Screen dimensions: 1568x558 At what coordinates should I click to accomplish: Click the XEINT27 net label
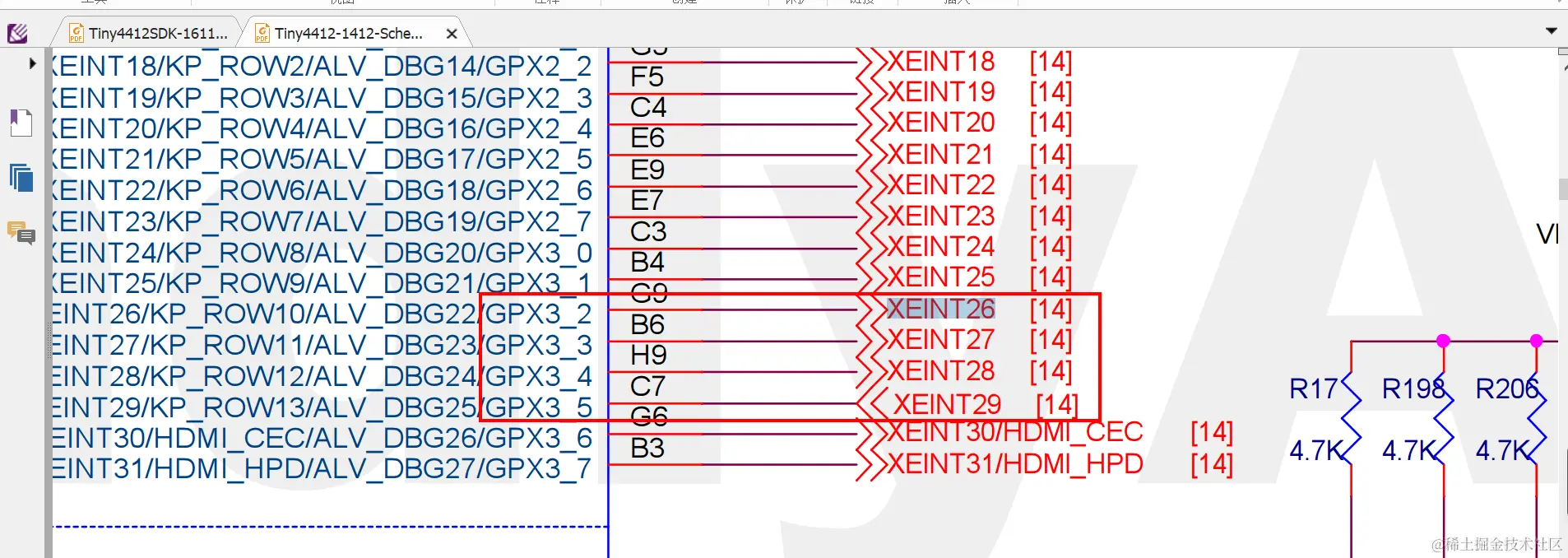point(940,339)
